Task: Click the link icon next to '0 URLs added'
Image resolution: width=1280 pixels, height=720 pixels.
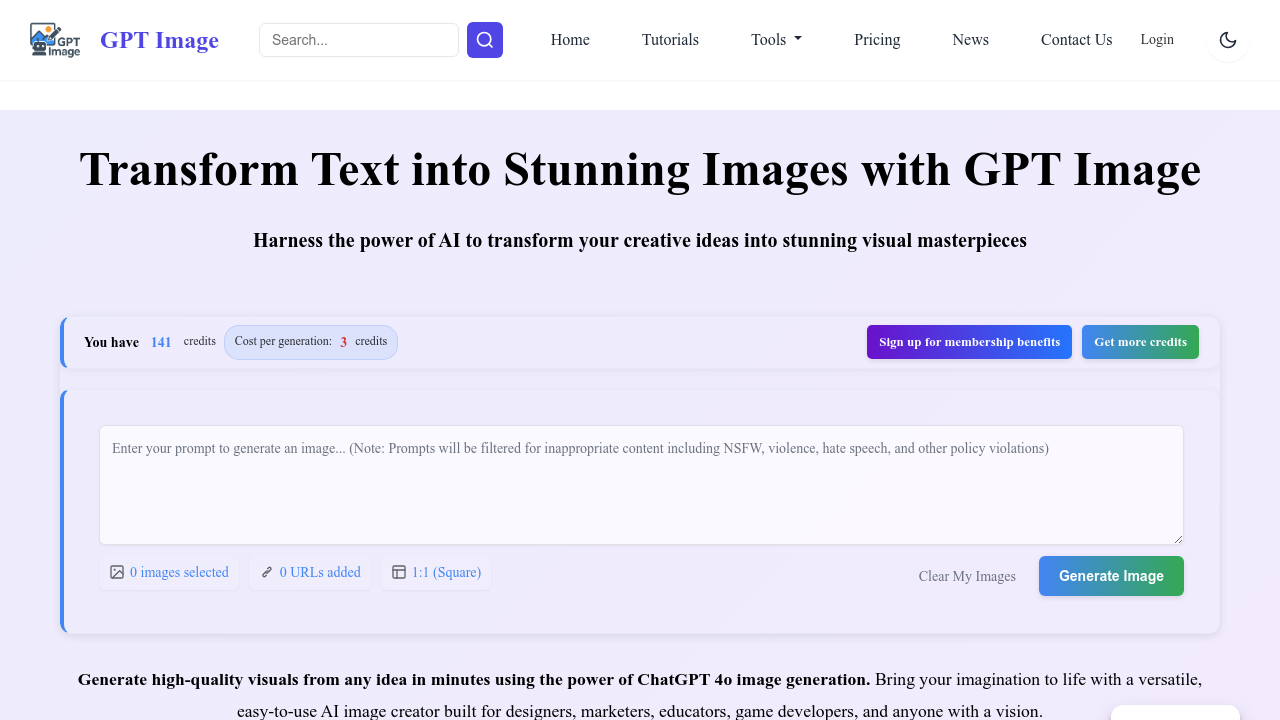Action: click(x=266, y=572)
